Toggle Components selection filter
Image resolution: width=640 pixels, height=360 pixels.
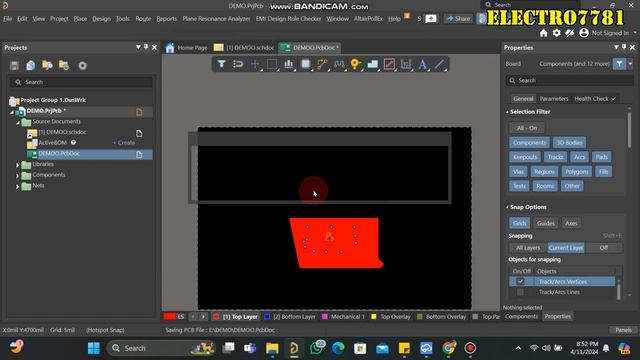[529, 142]
